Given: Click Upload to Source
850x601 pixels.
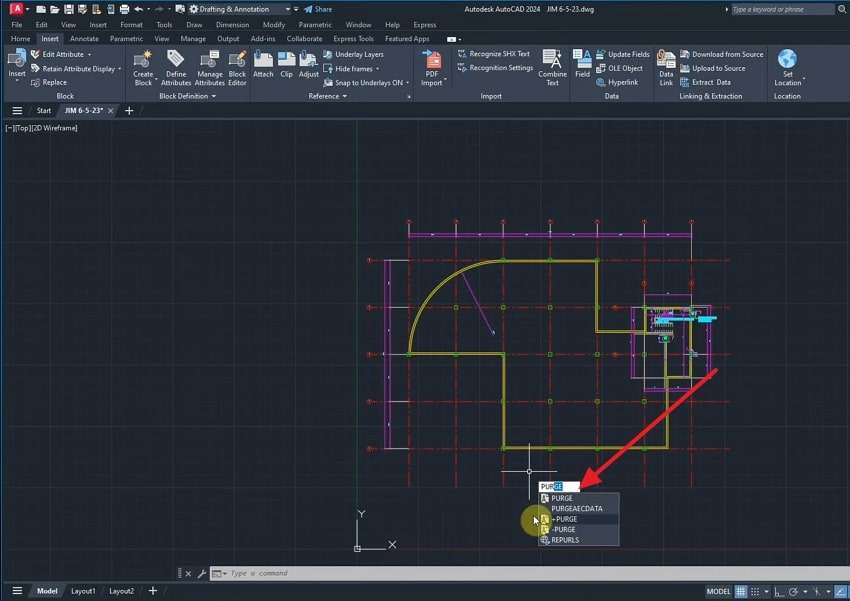Looking at the screenshot, I should pyautogui.click(x=713, y=68).
